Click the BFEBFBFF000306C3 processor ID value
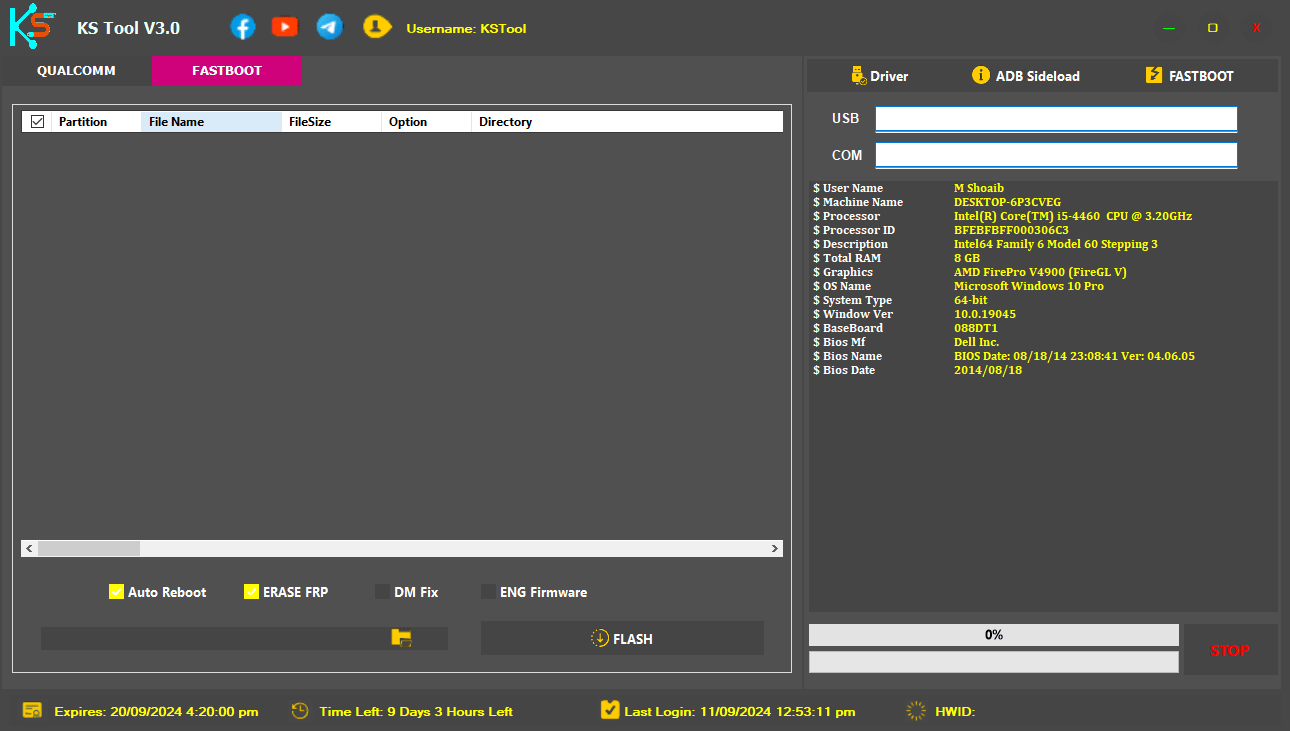Viewport: 1290px width, 731px height. (1011, 230)
